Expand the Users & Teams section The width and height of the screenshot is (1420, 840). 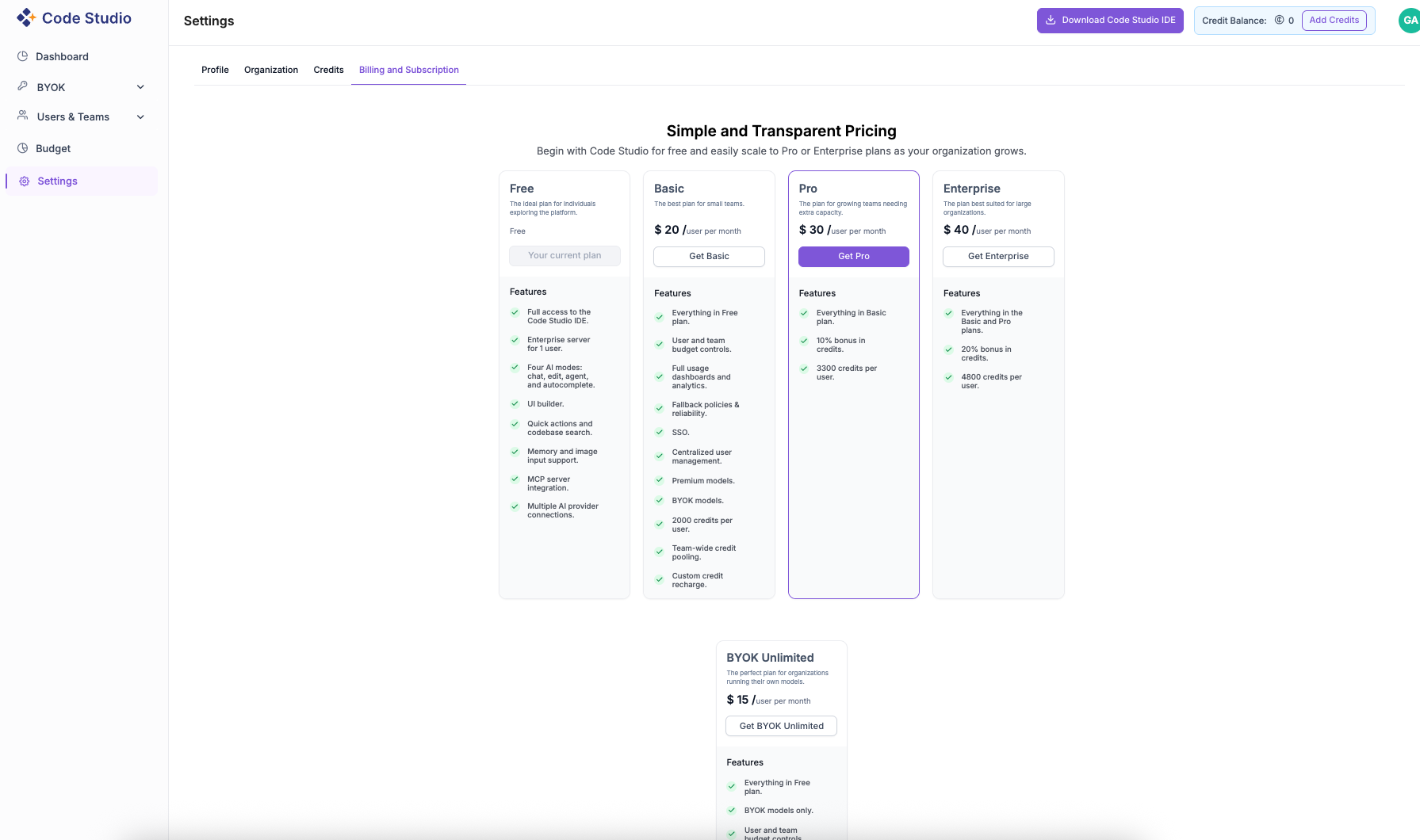pyautogui.click(x=140, y=116)
